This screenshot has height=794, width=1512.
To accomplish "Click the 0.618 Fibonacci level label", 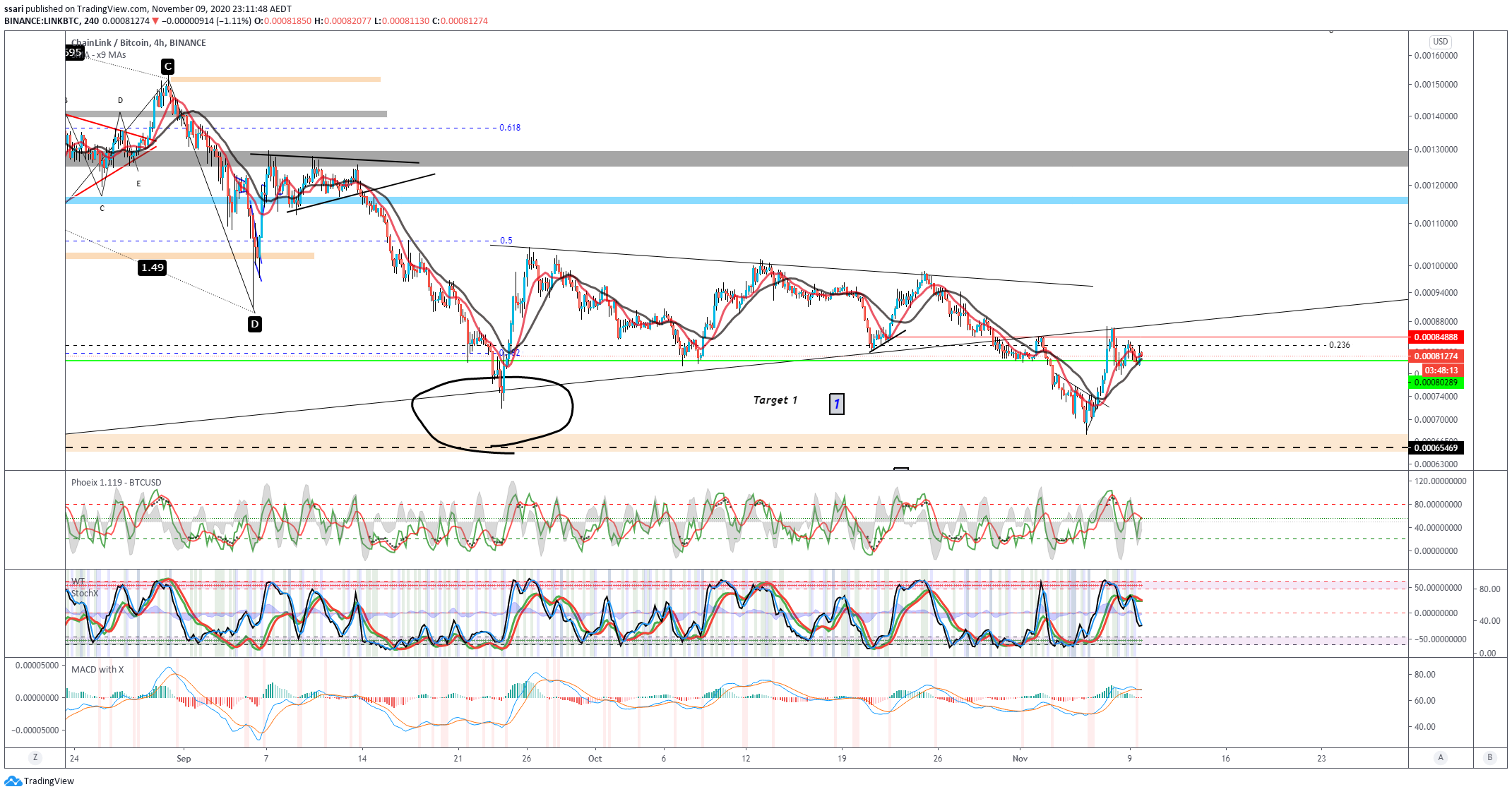I will pyautogui.click(x=510, y=128).
